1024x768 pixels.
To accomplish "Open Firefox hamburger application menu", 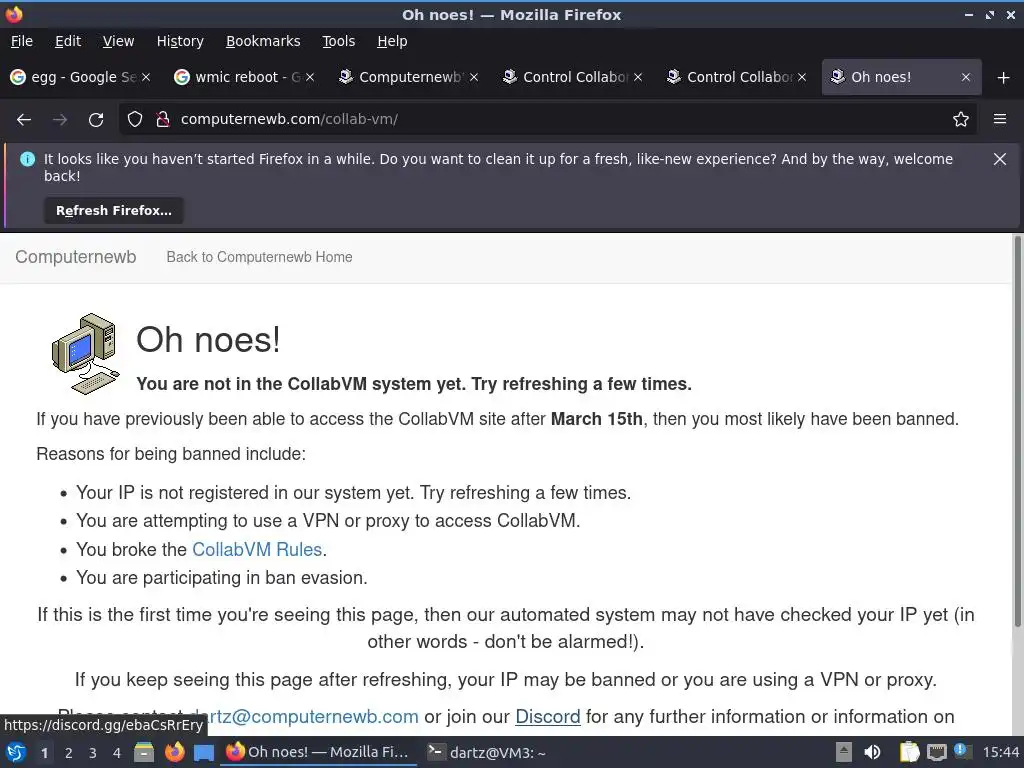I will click(x=1000, y=120).
